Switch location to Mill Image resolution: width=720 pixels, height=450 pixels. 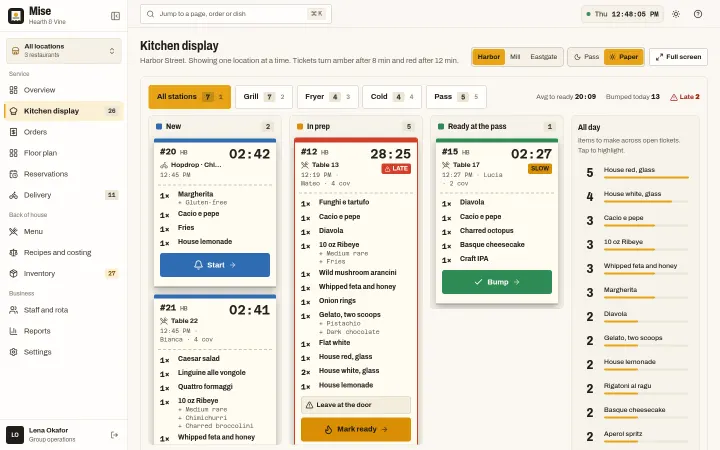pos(515,57)
